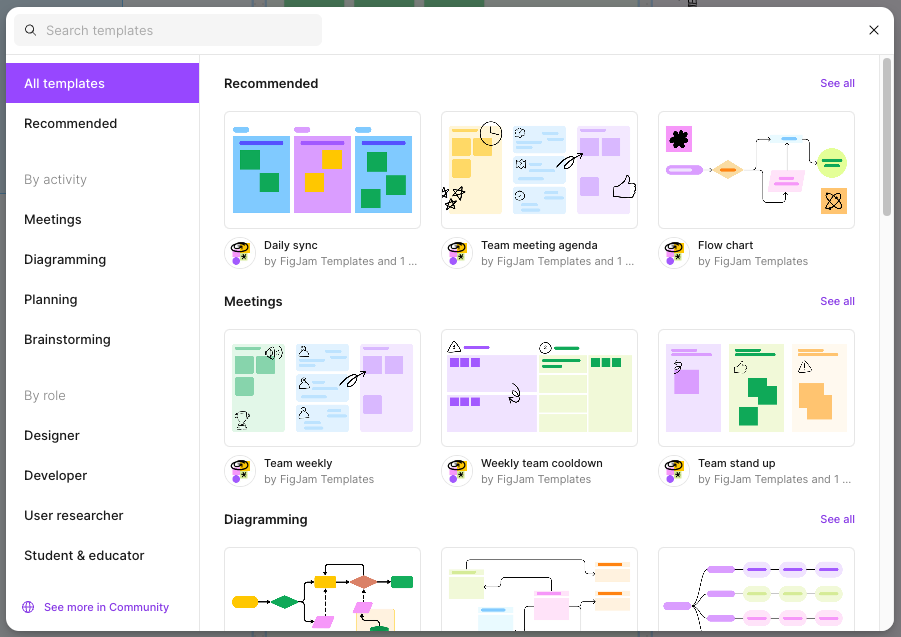Click the Recommended section heading

click(x=271, y=83)
